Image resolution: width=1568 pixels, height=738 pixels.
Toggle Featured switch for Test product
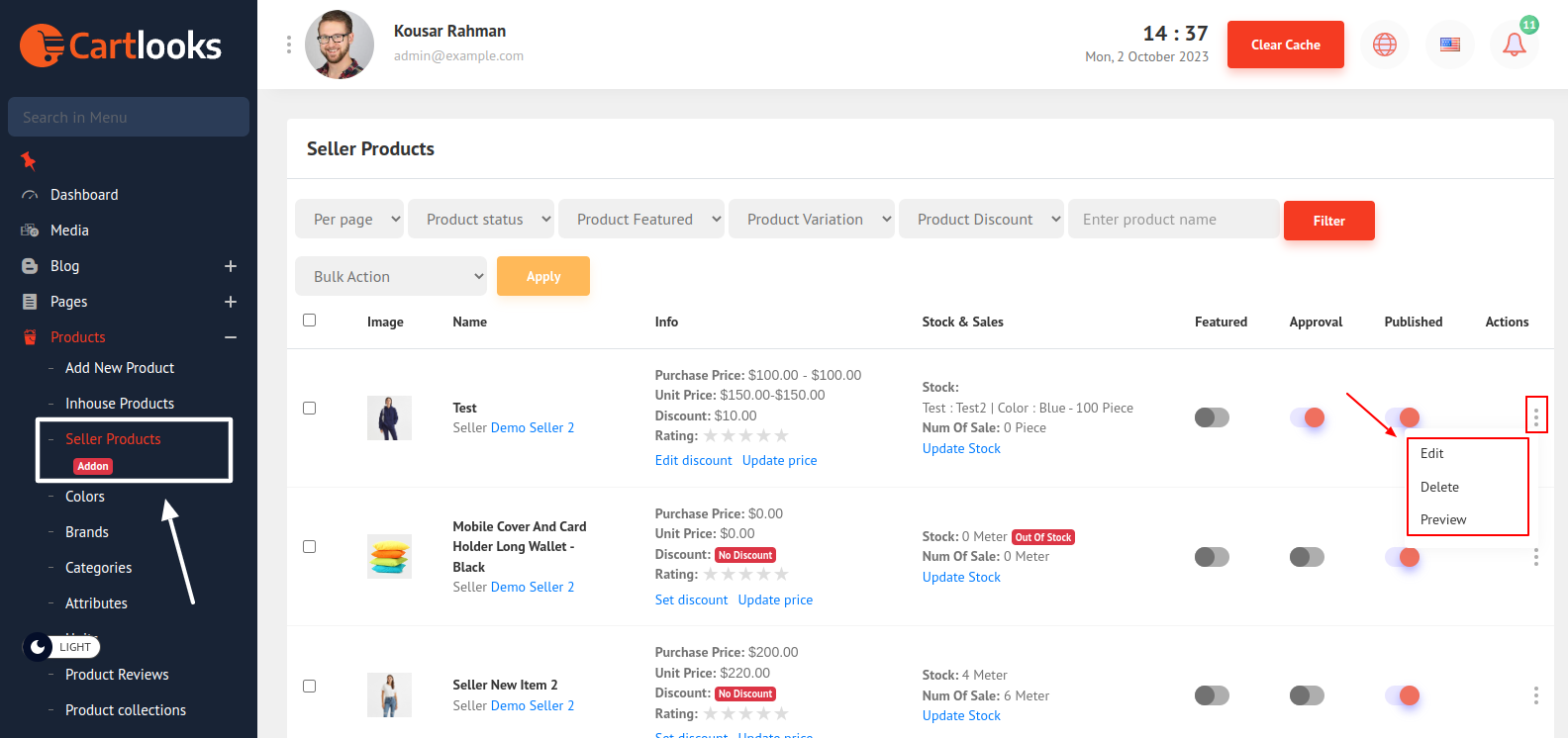coord(1211,417)
